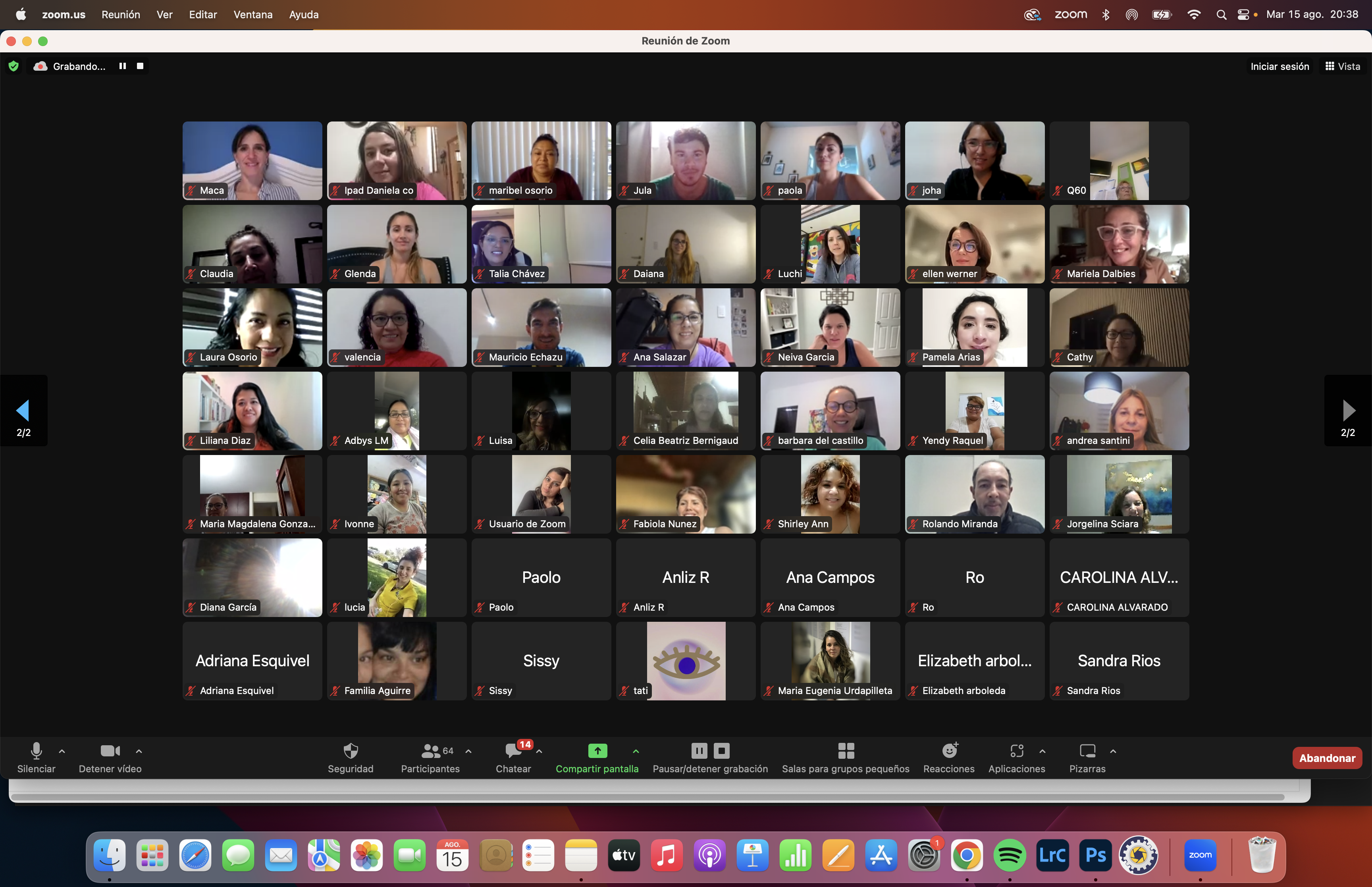Open the Participantes panel
This screenshot has width=1372, height=887.
[430, 751]
